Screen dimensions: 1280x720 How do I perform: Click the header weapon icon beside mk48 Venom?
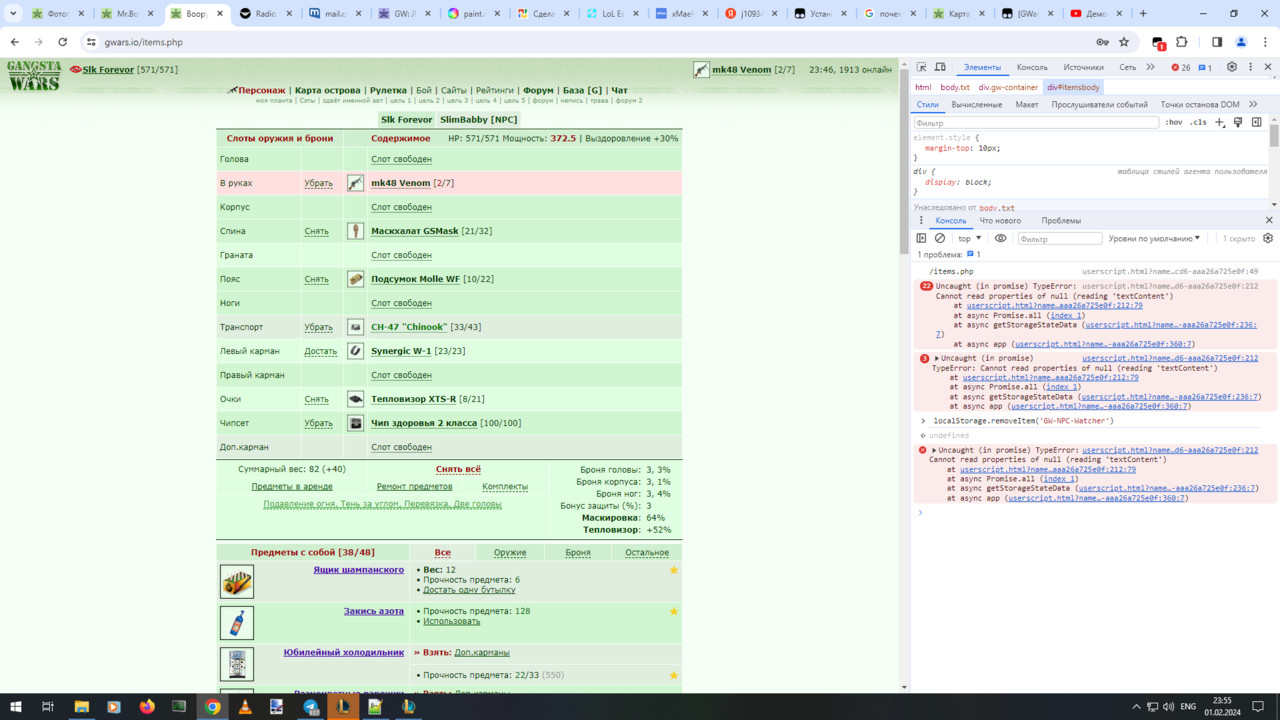701,70
